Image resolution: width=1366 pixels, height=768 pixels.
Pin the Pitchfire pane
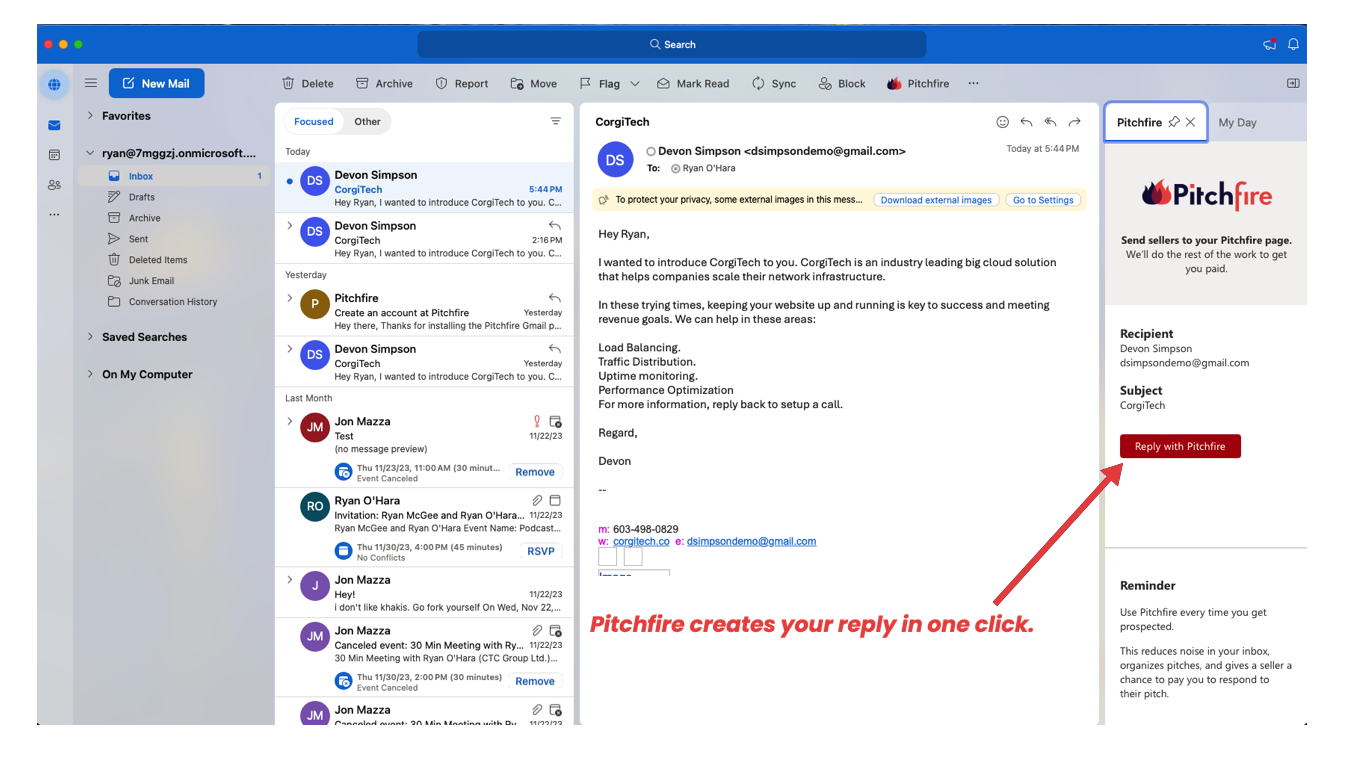point(1174,122)
